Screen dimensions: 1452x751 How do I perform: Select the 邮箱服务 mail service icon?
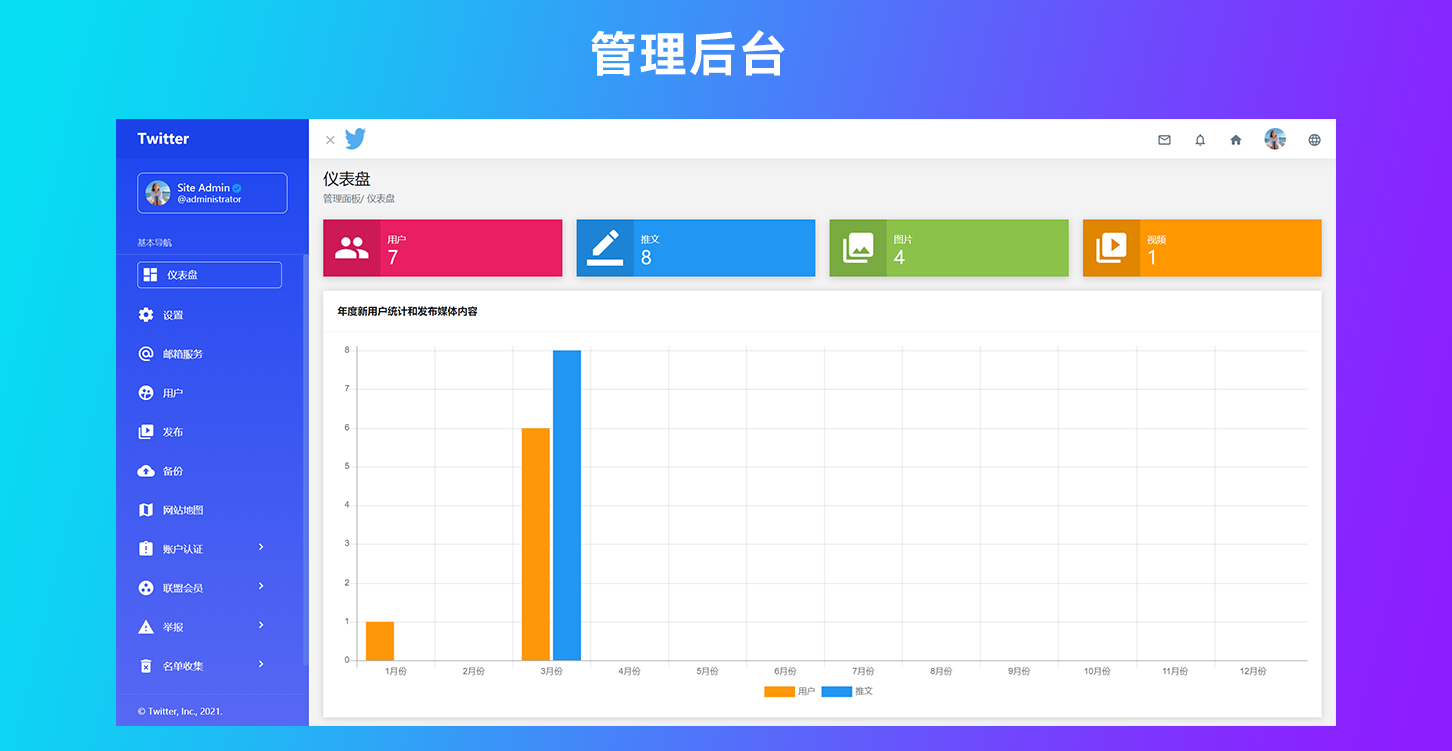coord(145,353)
